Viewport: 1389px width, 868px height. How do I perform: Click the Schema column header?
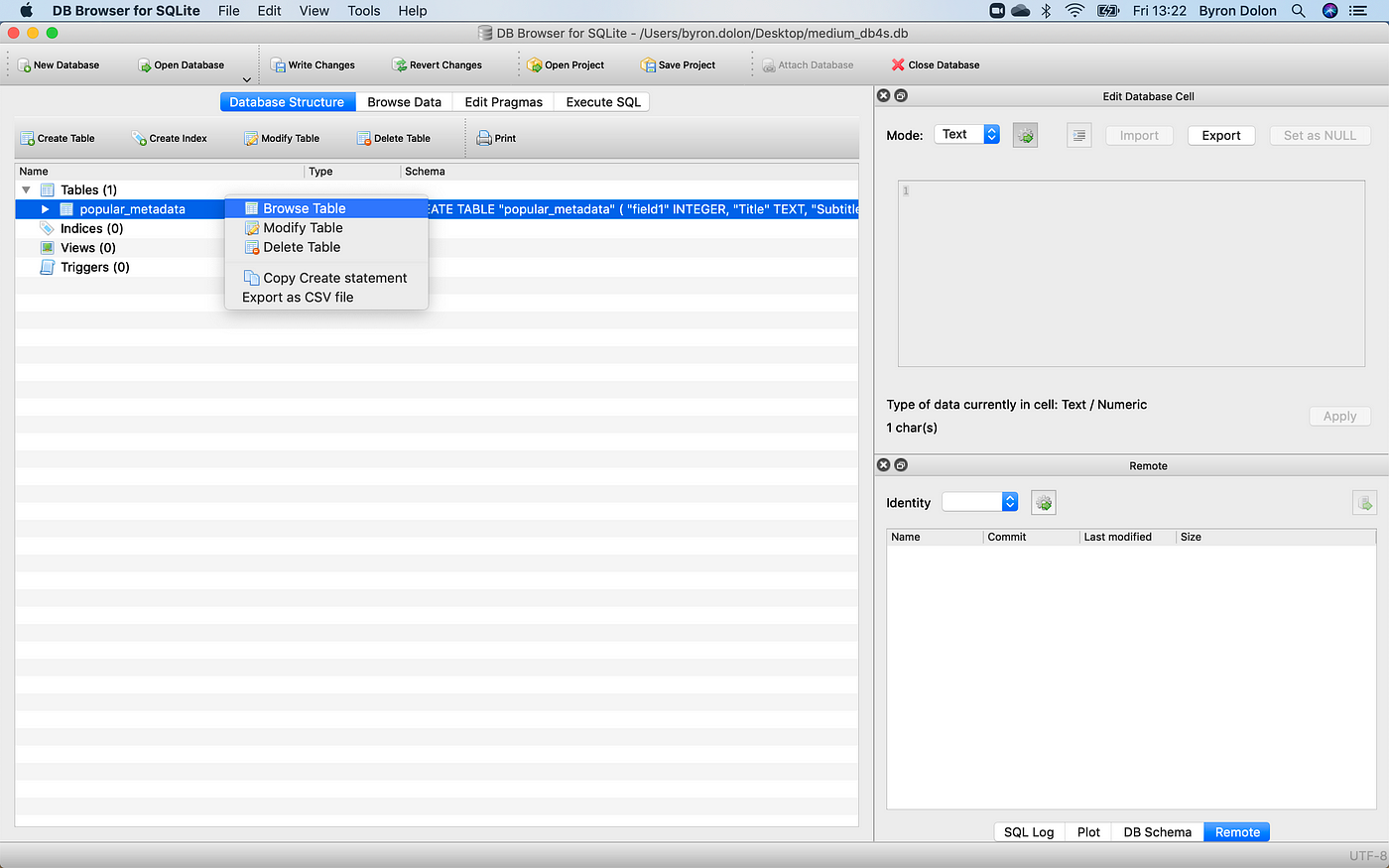pos(630,172)
